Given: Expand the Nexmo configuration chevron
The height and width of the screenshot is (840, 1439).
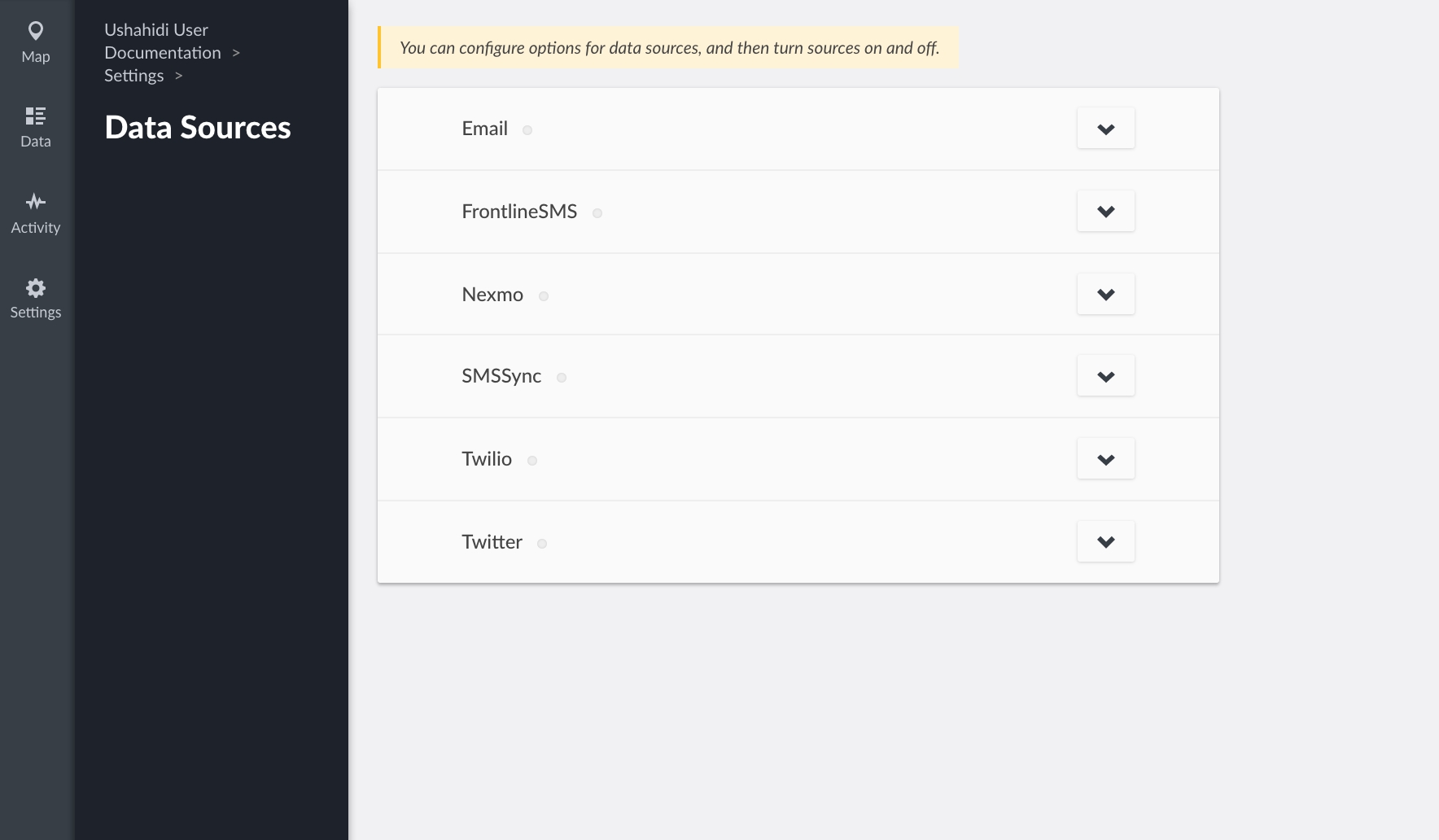Looking at the screenshot, I should click(1105, 294).
